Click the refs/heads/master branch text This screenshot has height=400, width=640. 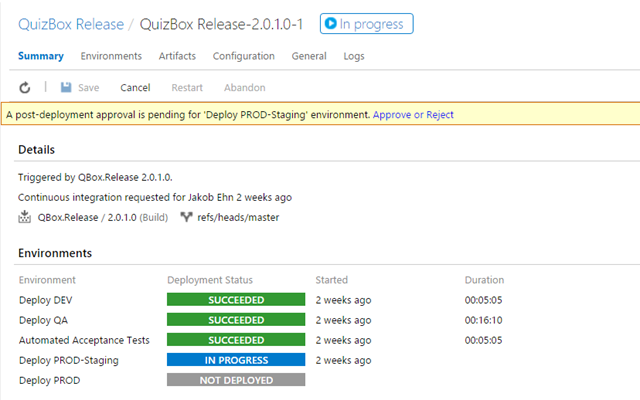click(x=238, y=218)
